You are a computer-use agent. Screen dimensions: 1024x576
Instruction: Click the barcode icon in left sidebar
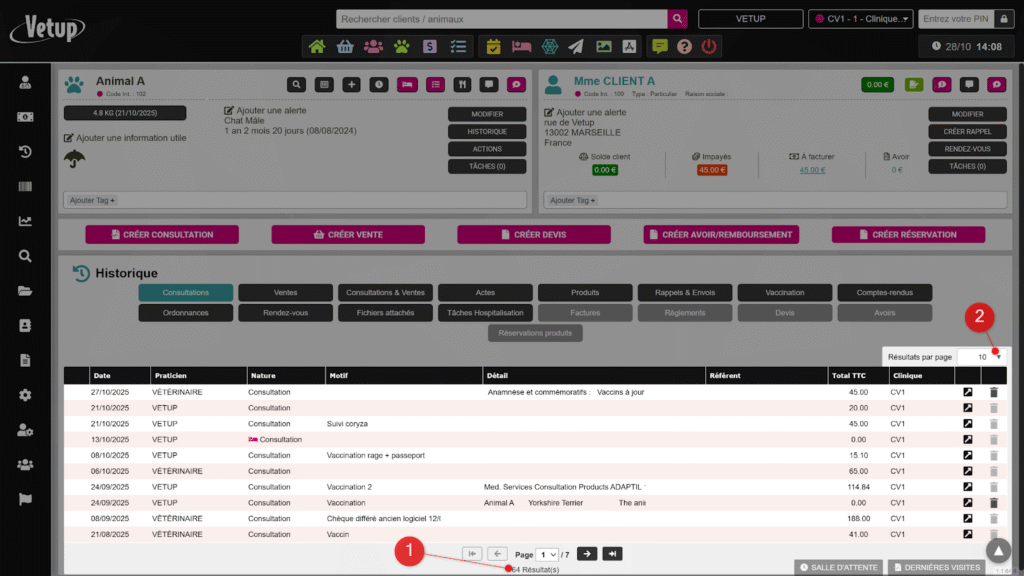click(x=25, y=187)
